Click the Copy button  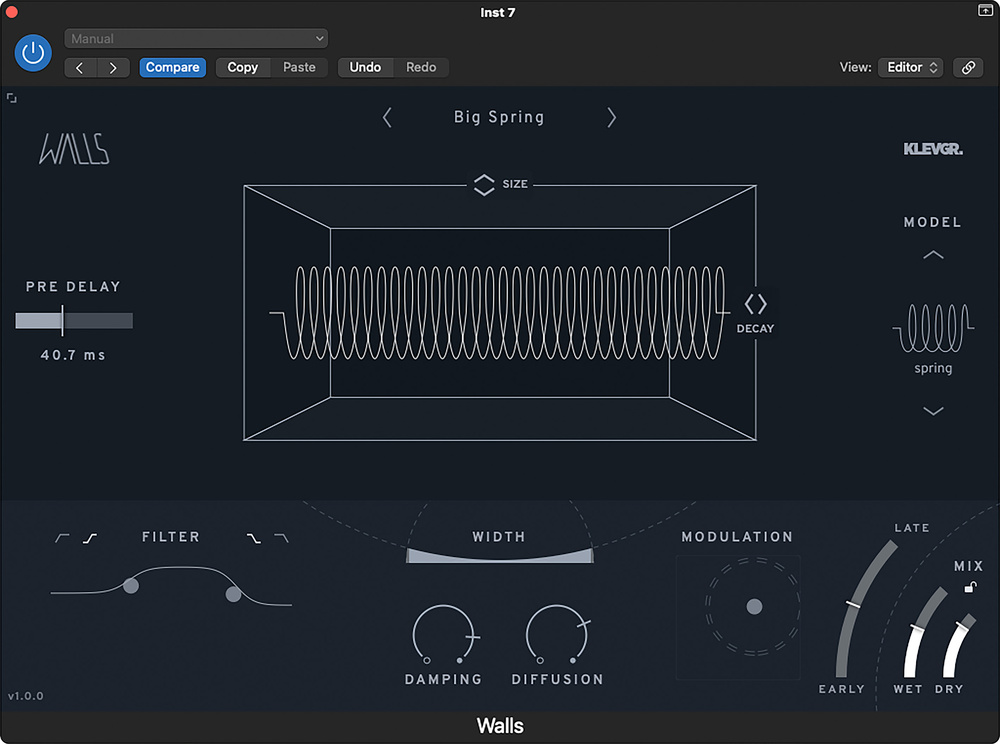click(x=242, y=67)
